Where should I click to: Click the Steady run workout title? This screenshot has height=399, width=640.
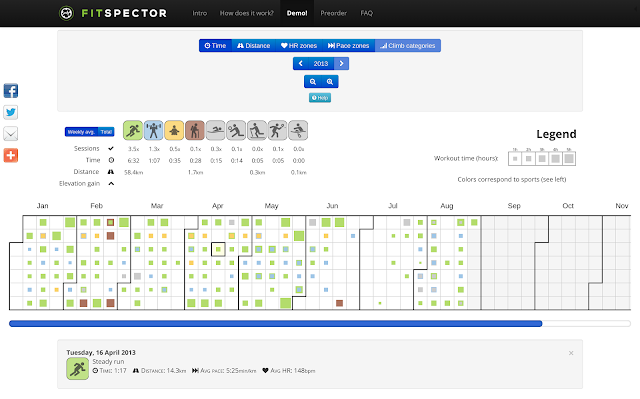(x=108, y=361)
